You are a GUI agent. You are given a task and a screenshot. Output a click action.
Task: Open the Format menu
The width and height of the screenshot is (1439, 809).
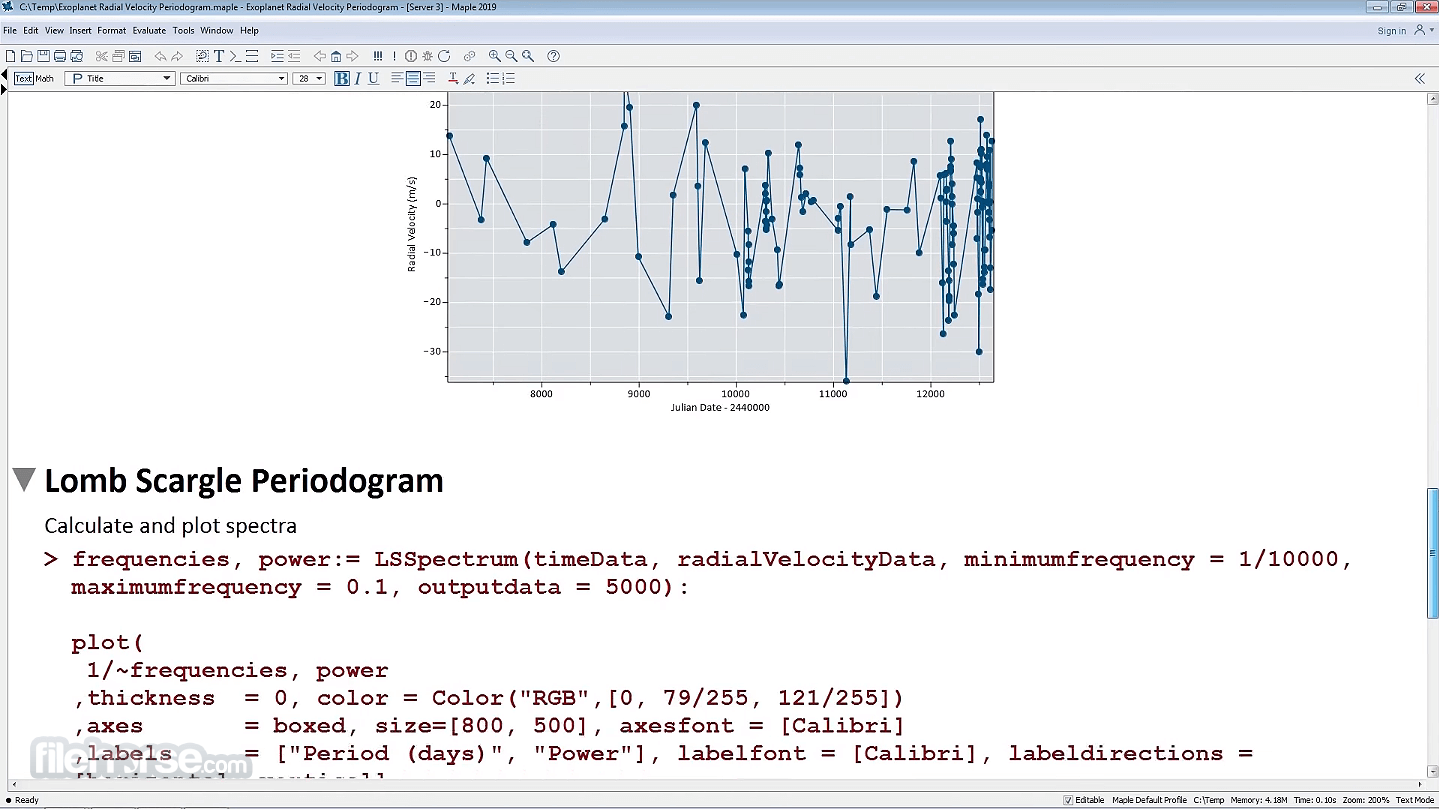click(112, 31)
